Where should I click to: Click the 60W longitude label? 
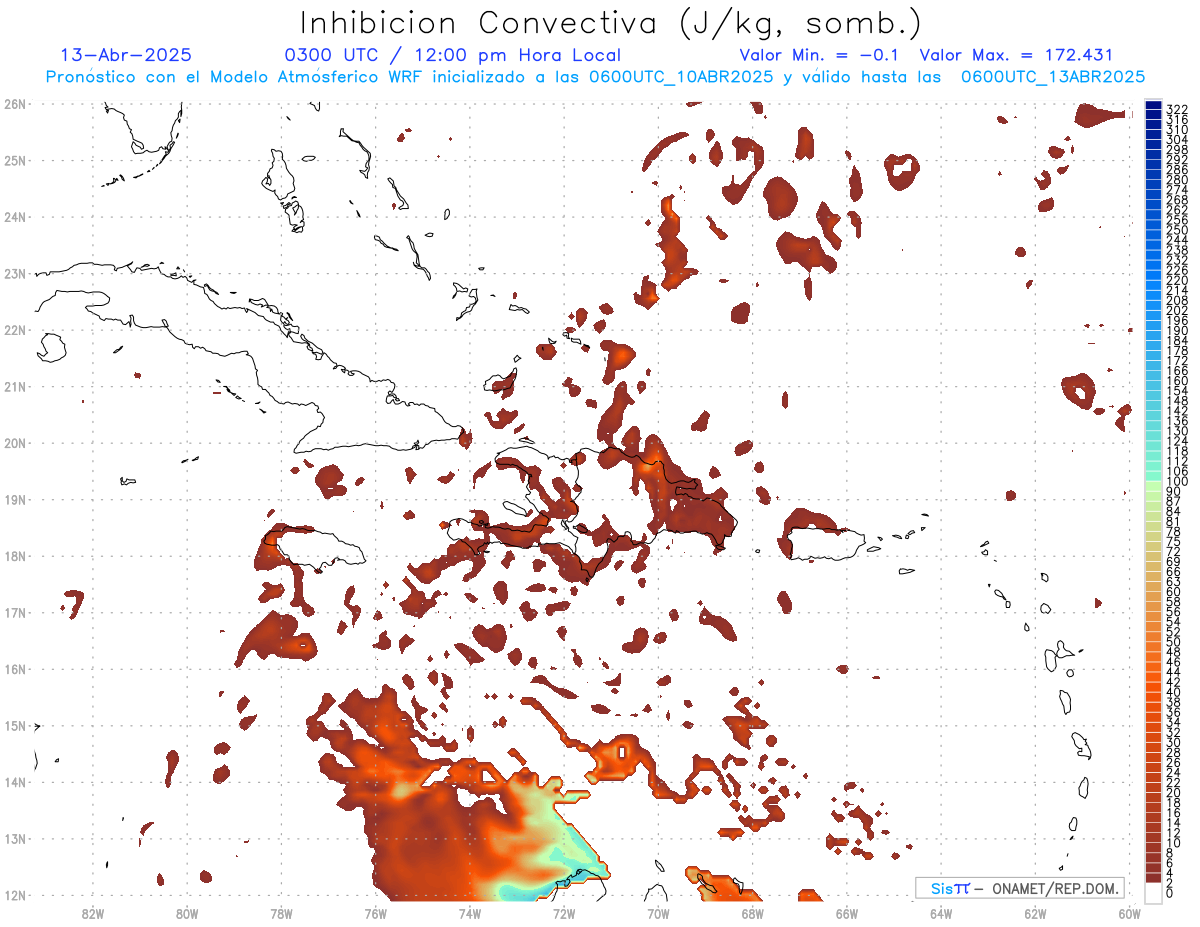tap(1129, 912)
